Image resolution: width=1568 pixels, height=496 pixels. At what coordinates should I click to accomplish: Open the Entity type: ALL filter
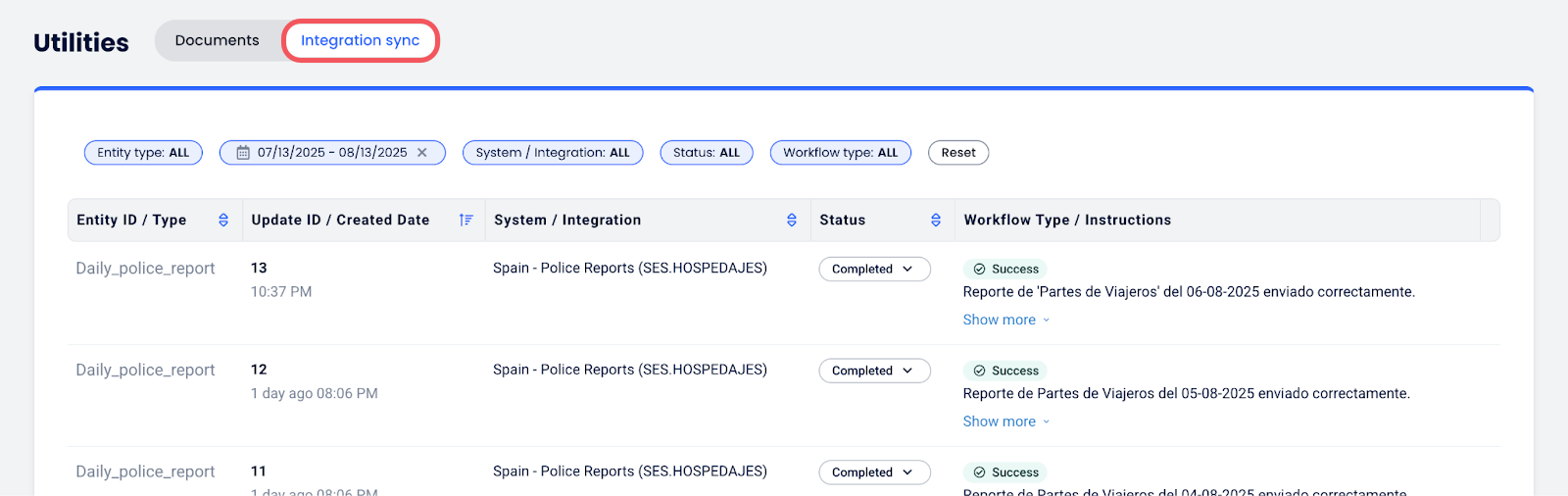[143, 153]
